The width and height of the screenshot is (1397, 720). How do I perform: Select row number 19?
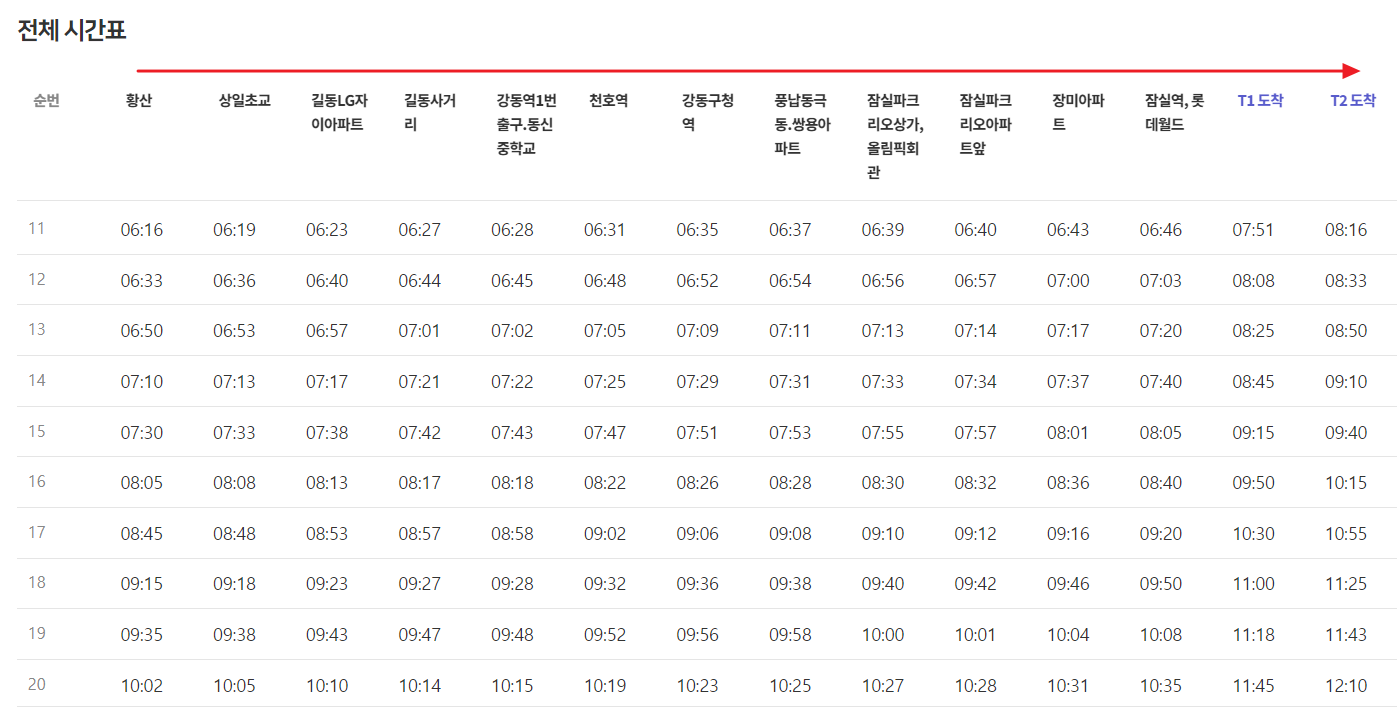tap(37, 634)
